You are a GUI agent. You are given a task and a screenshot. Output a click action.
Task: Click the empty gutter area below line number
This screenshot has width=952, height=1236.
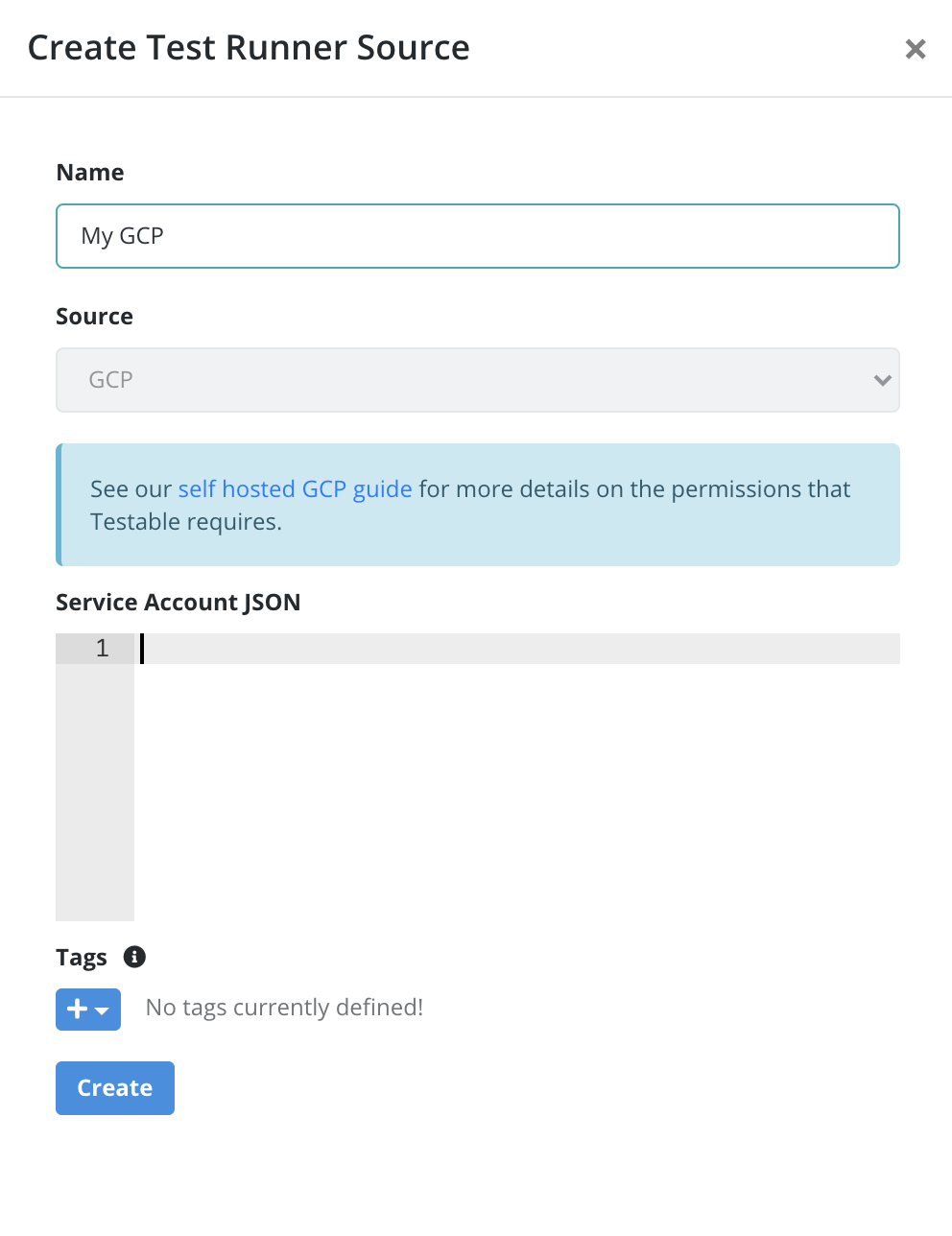[95, 793]
